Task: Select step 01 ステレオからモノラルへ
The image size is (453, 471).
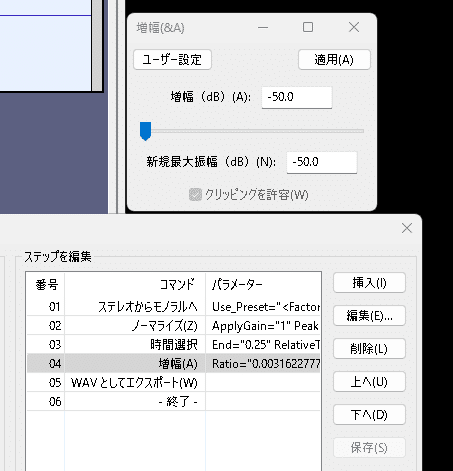Action: pos(173,306)
